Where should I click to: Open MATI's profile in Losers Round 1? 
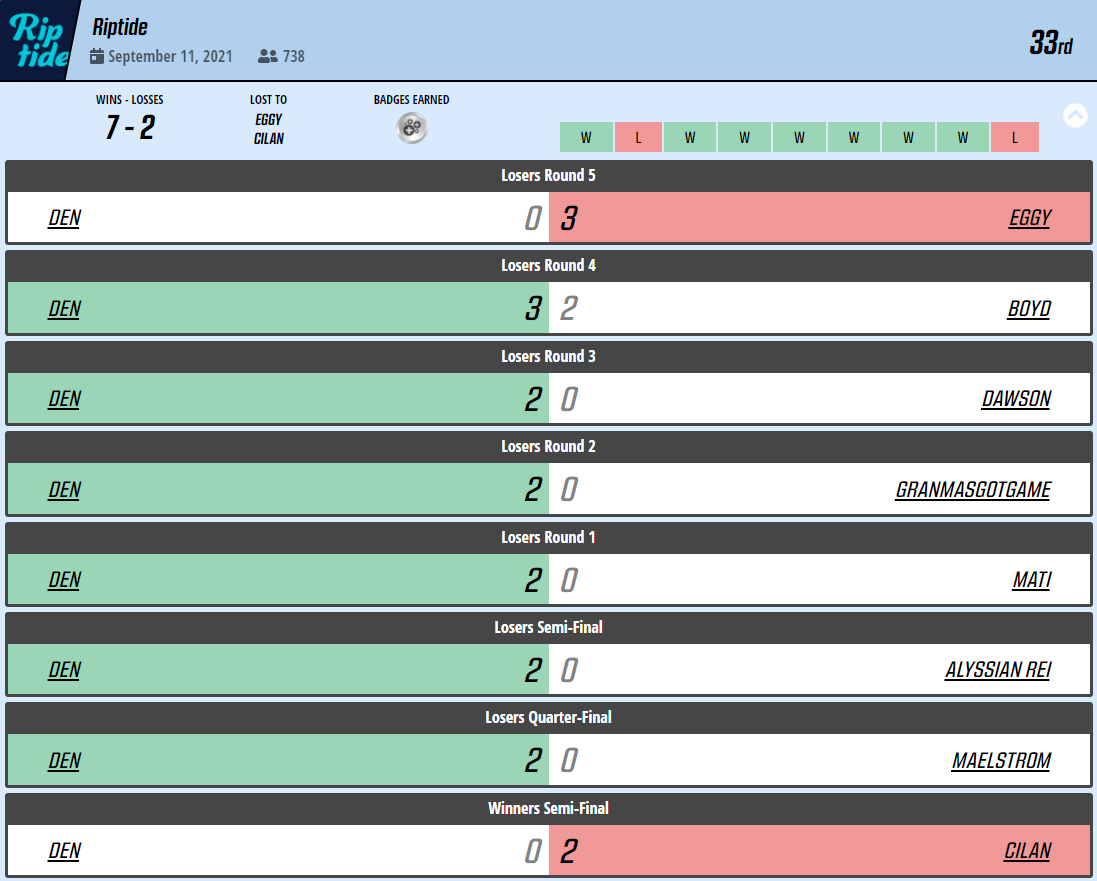[1031, 580]
